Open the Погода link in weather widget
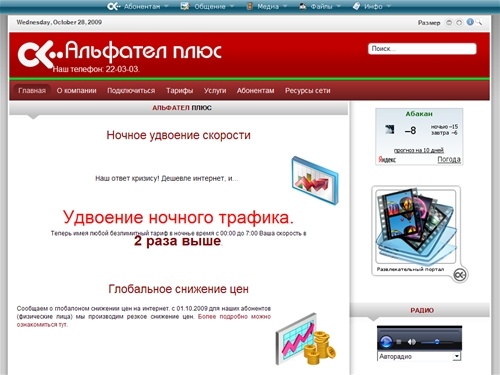The width and height of the screenshot is (500, 375). [449, 159]
